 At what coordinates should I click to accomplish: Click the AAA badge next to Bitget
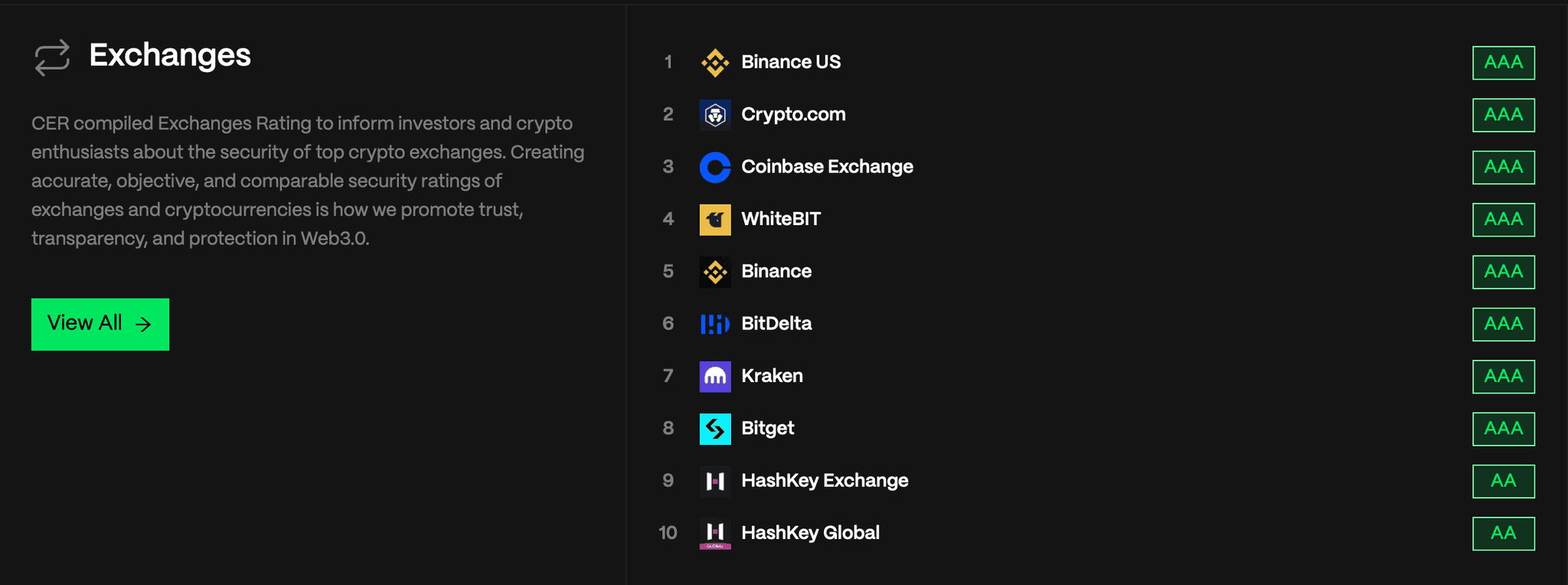[1503, 429]
